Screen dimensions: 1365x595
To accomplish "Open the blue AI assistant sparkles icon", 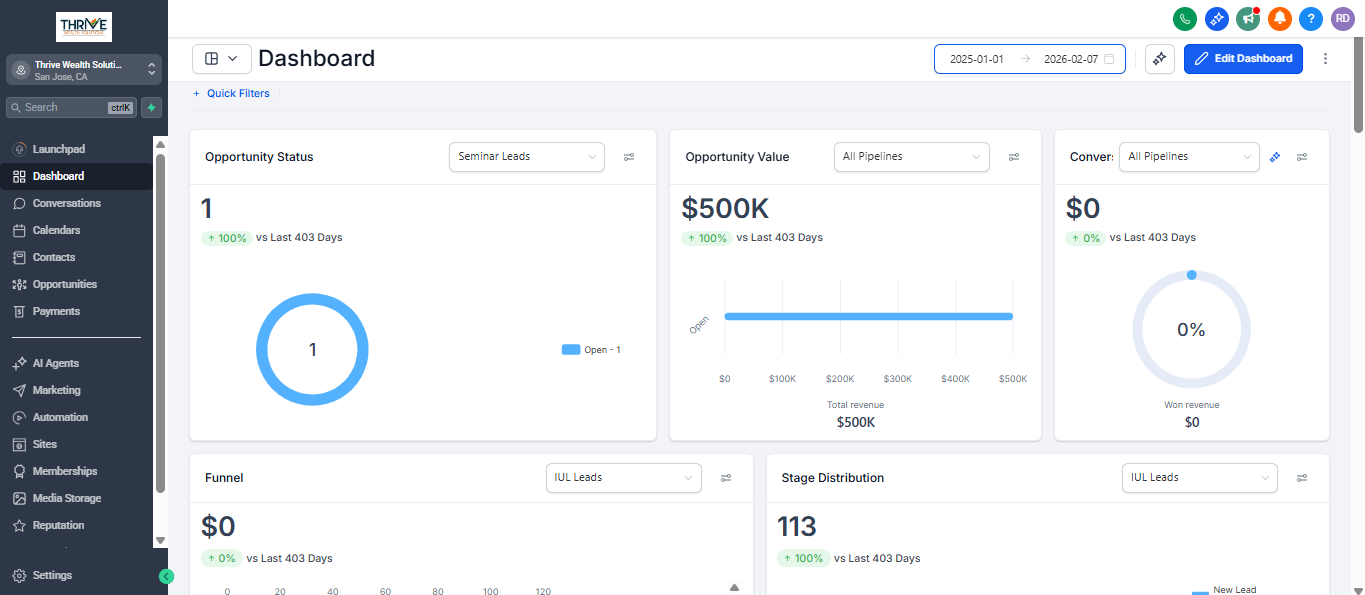I will 1216,18.
